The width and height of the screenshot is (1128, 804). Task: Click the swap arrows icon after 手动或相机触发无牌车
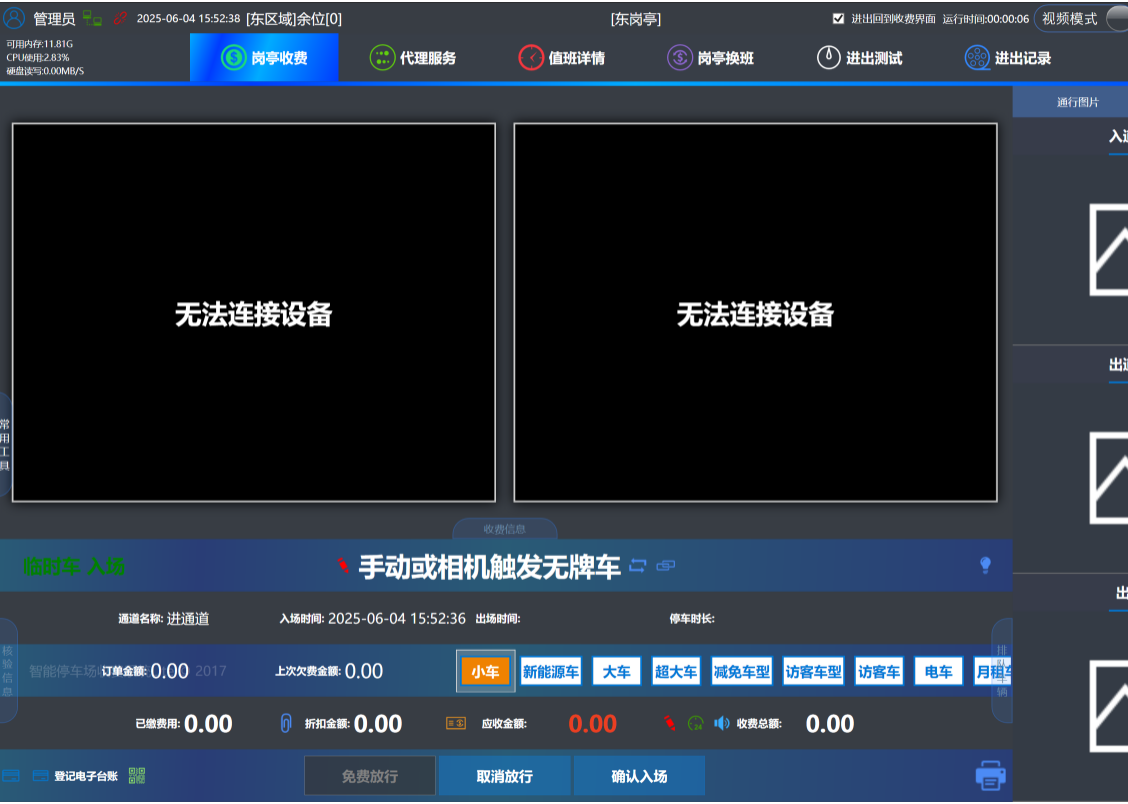[x=638, y=566]
